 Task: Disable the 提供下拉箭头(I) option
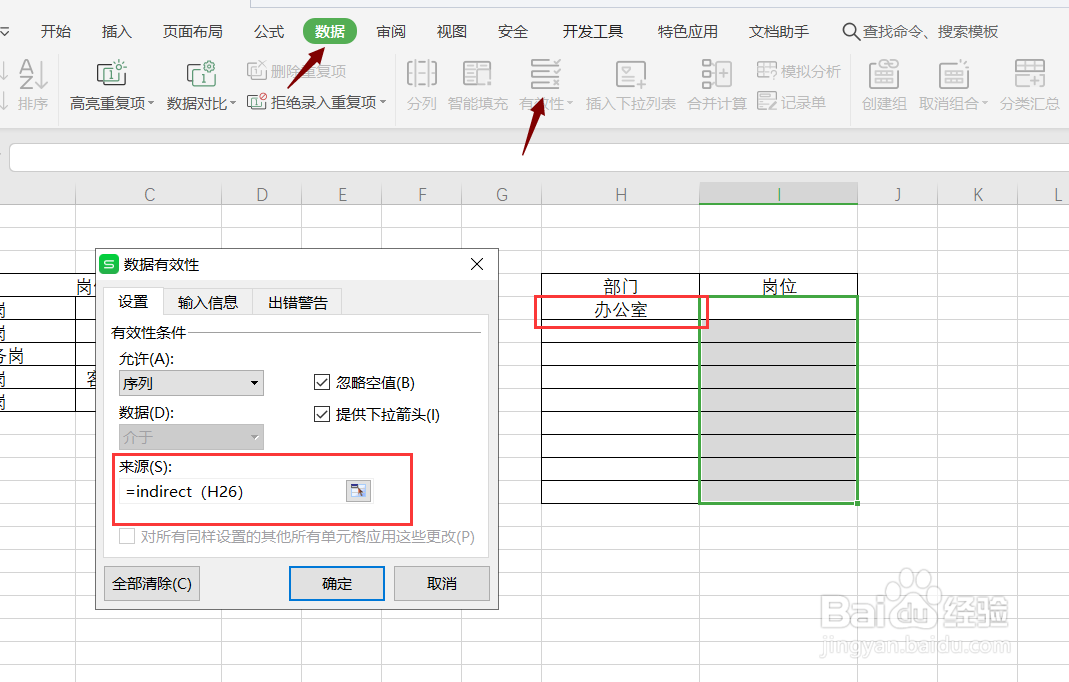(322, 414)
